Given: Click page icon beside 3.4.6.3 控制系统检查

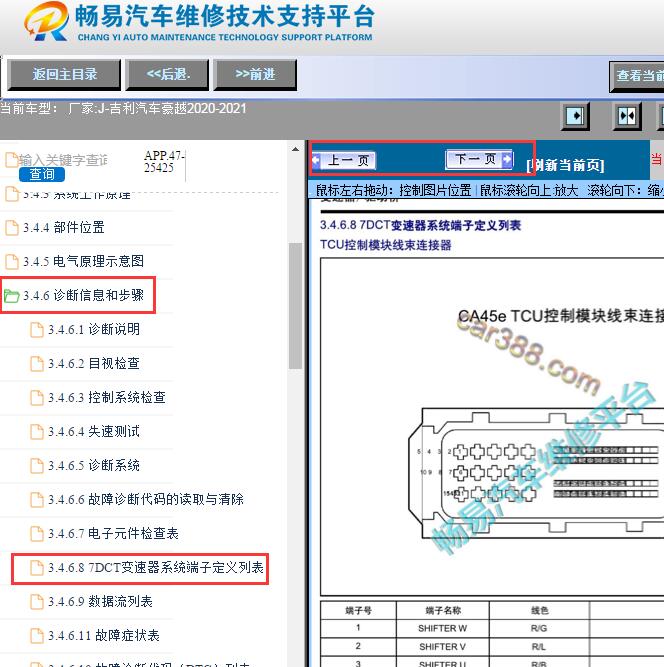Looking at the screenshot, I should point(37,398).
